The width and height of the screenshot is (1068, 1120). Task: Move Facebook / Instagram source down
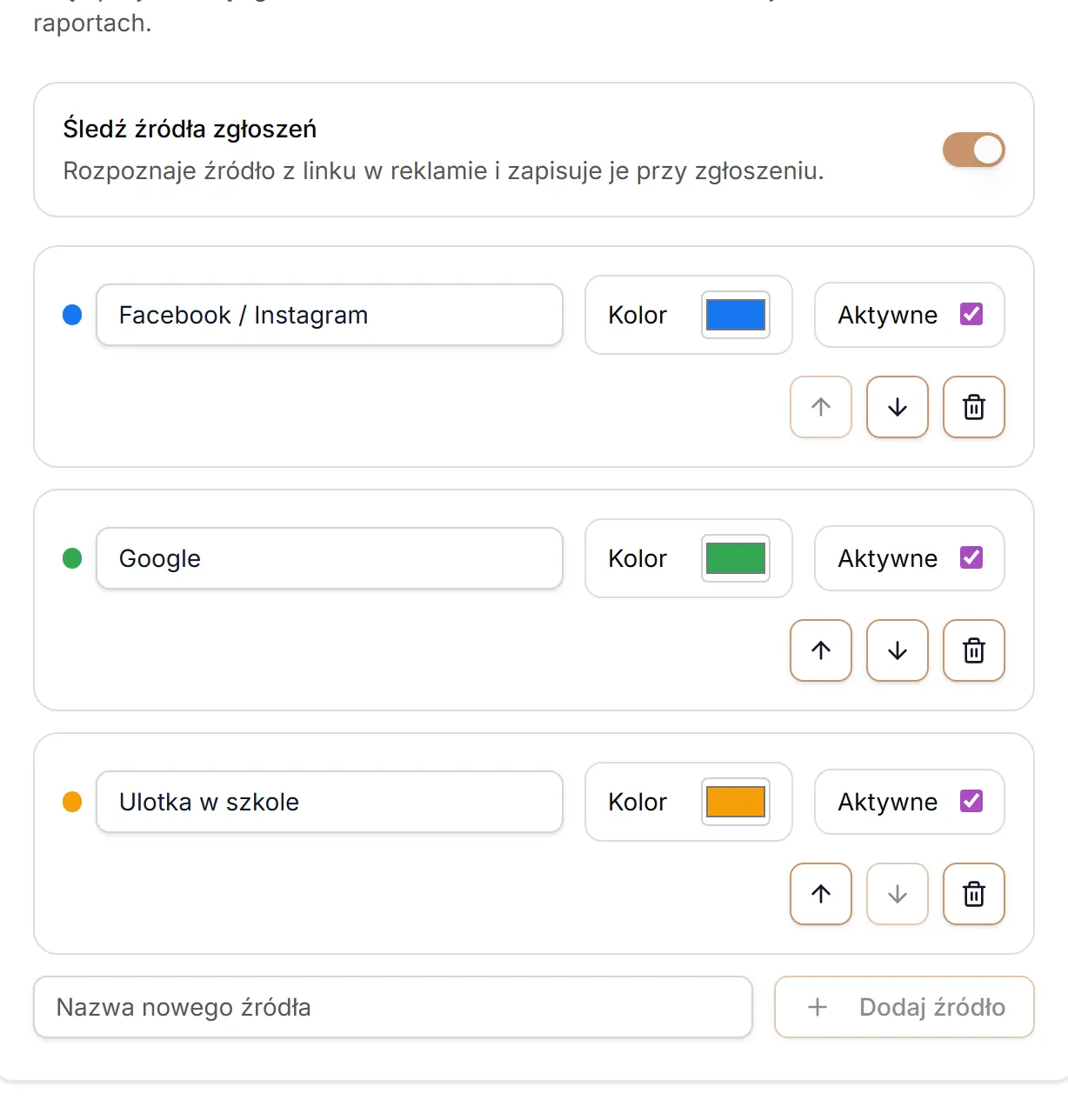(898, 407)
